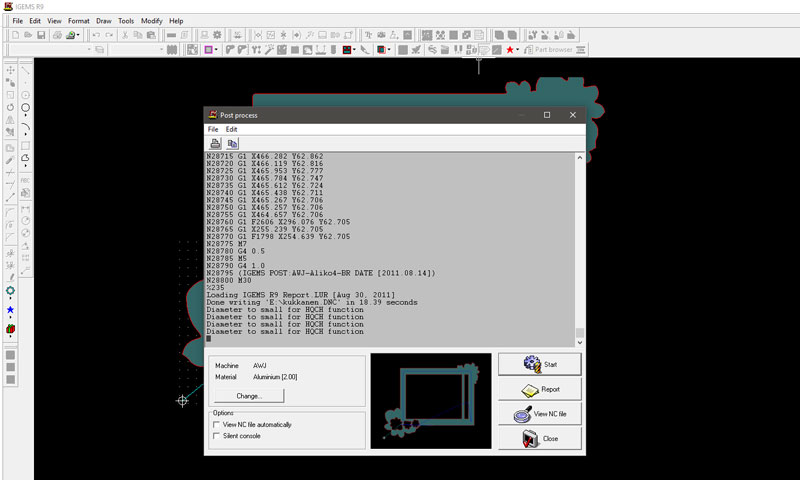Click the Move tool icon in left toolbar
The height and width of the screenshot is (480, 800).
[10, 70]
